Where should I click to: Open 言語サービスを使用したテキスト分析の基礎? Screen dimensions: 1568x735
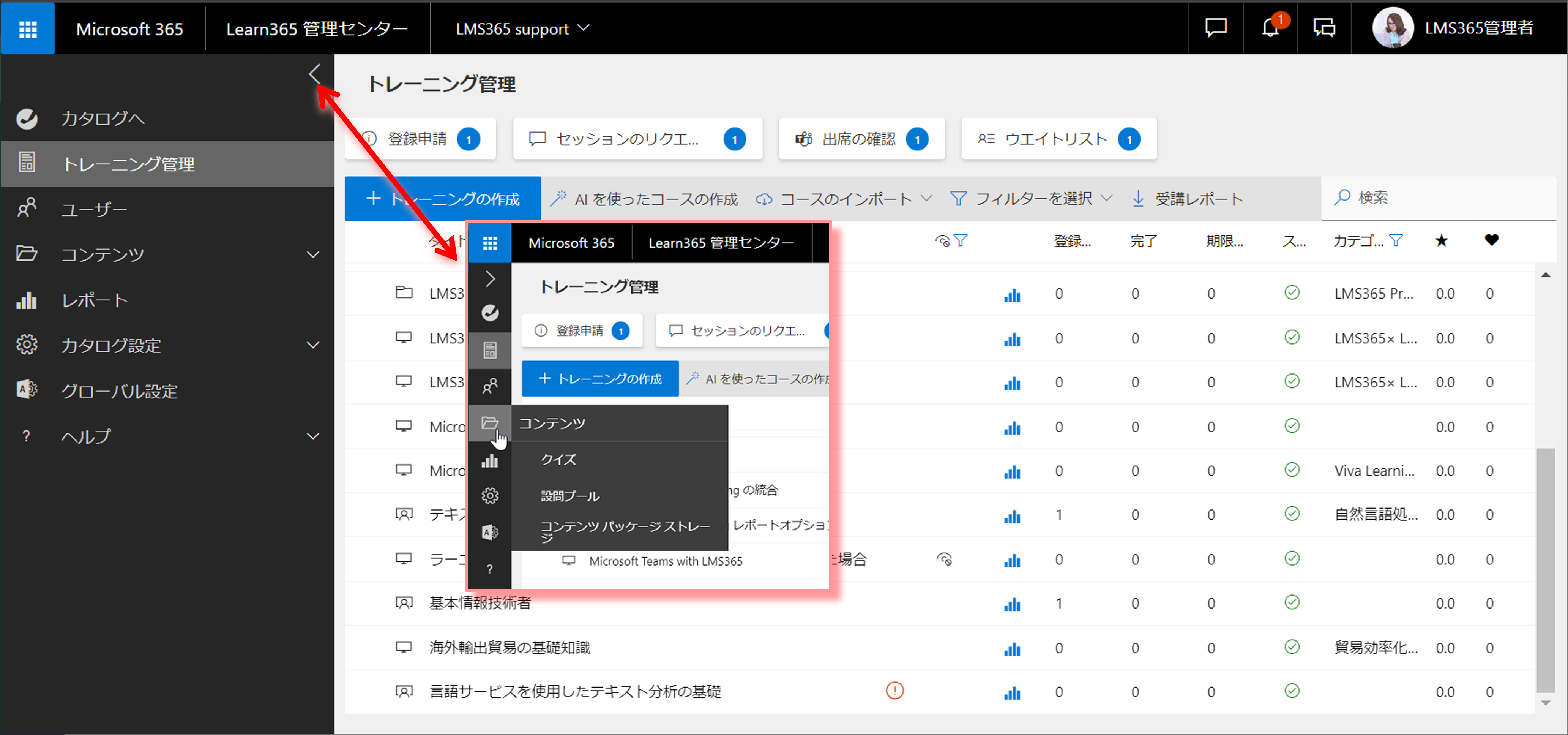pos(575,691)
